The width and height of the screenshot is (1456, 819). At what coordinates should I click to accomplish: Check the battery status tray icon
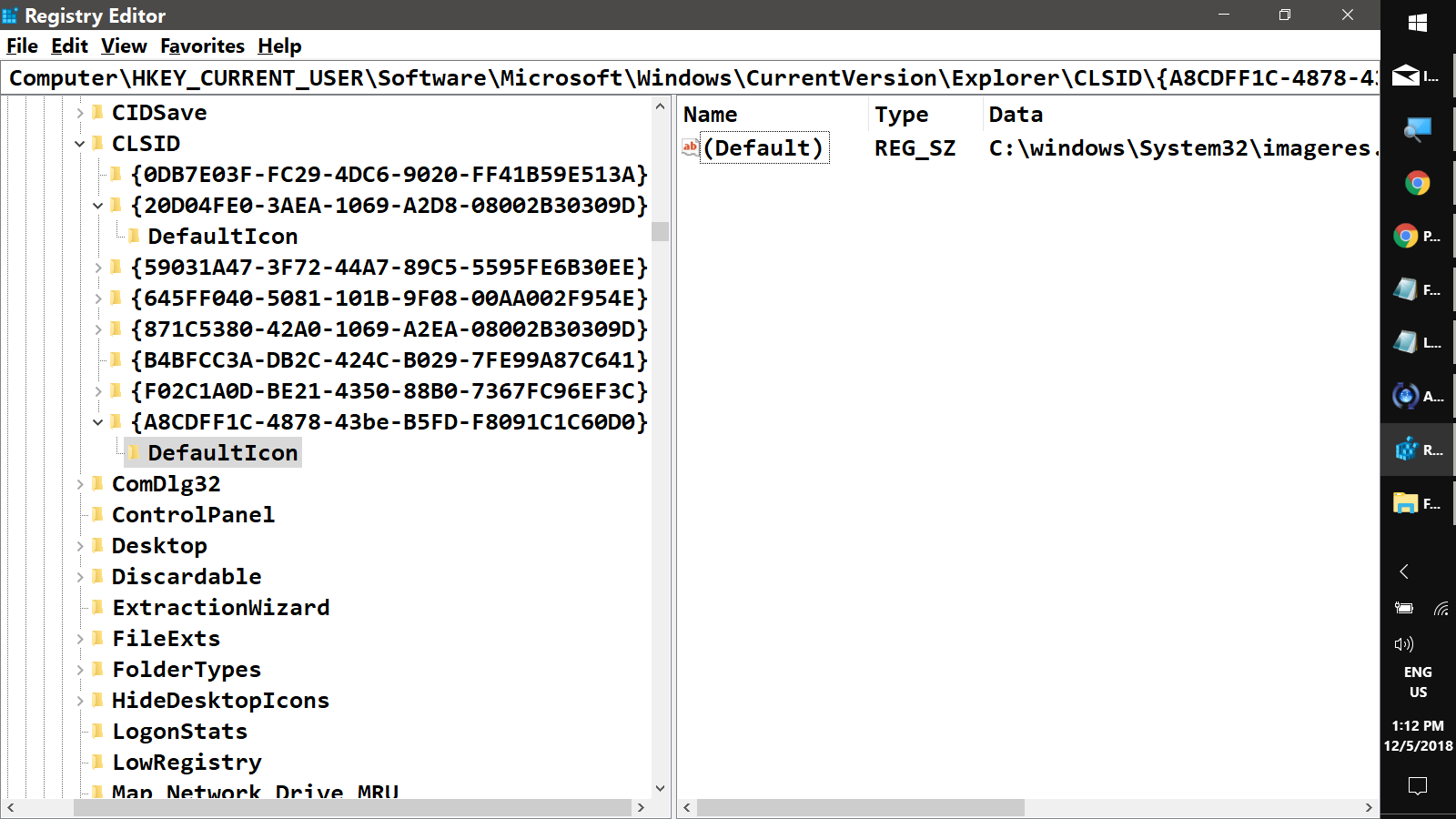(1404, 608)
